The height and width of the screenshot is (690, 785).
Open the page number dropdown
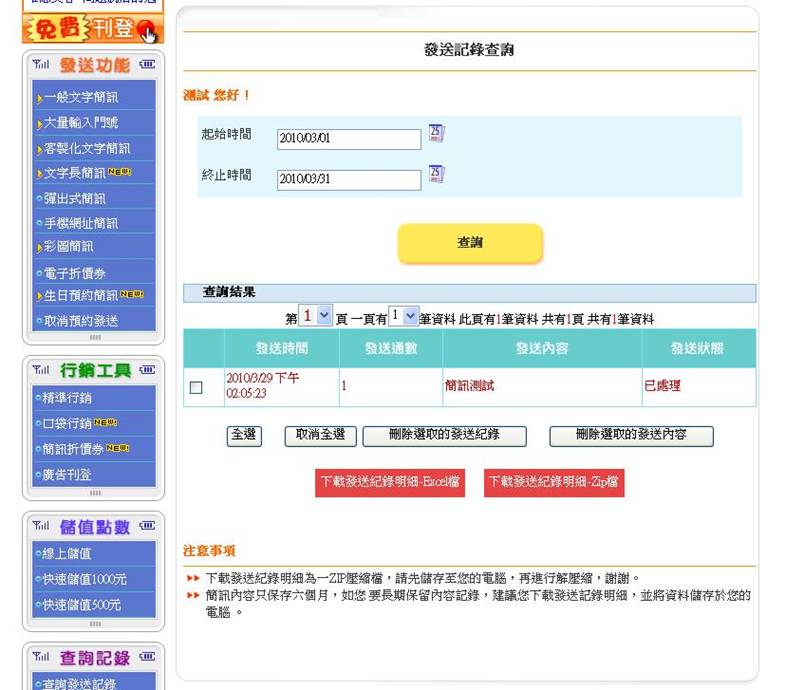click(316, 316)
